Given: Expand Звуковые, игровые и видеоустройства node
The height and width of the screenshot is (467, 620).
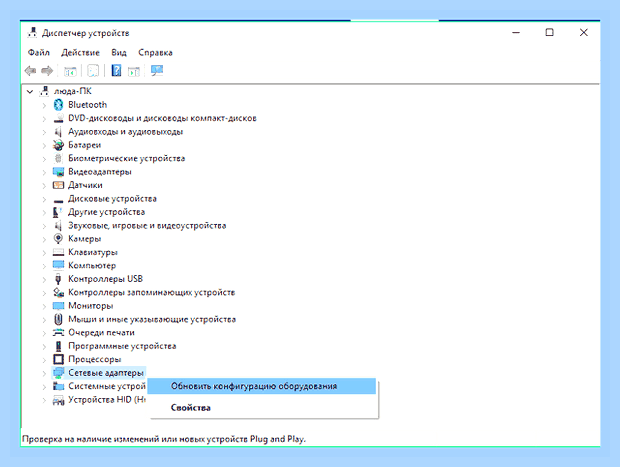Looking at the screenshot, I should pos(44,226).
